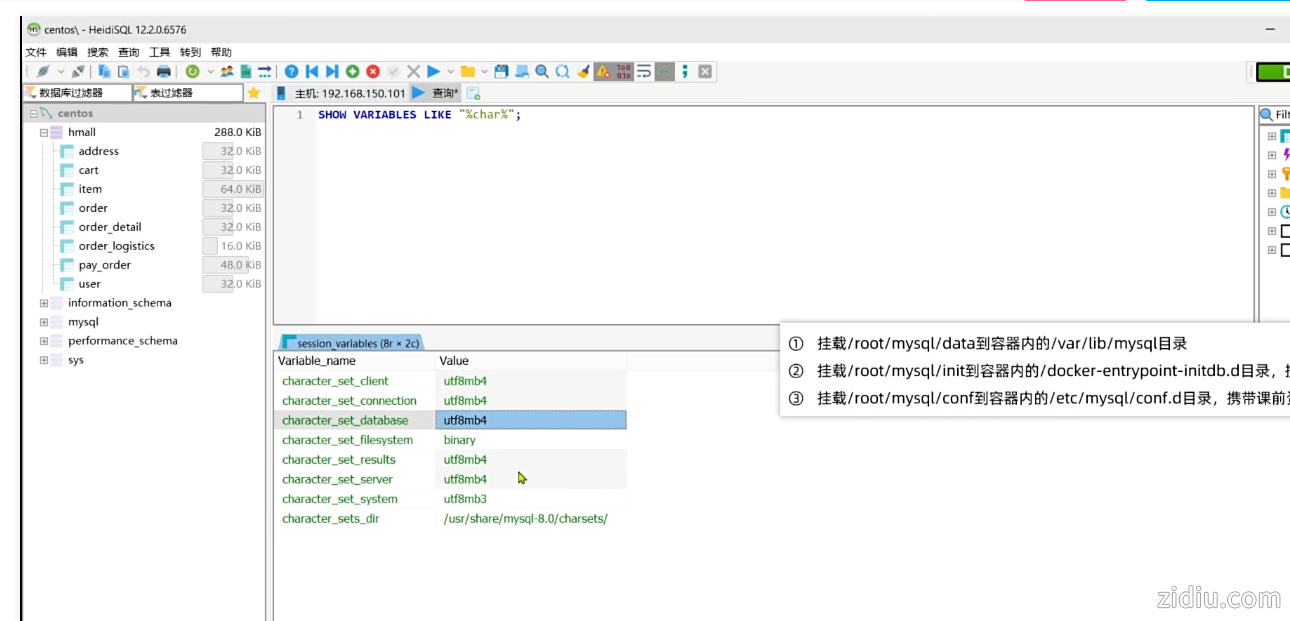
Task: Save the query using floppy disk icon
Action: [x=501, y=72]
